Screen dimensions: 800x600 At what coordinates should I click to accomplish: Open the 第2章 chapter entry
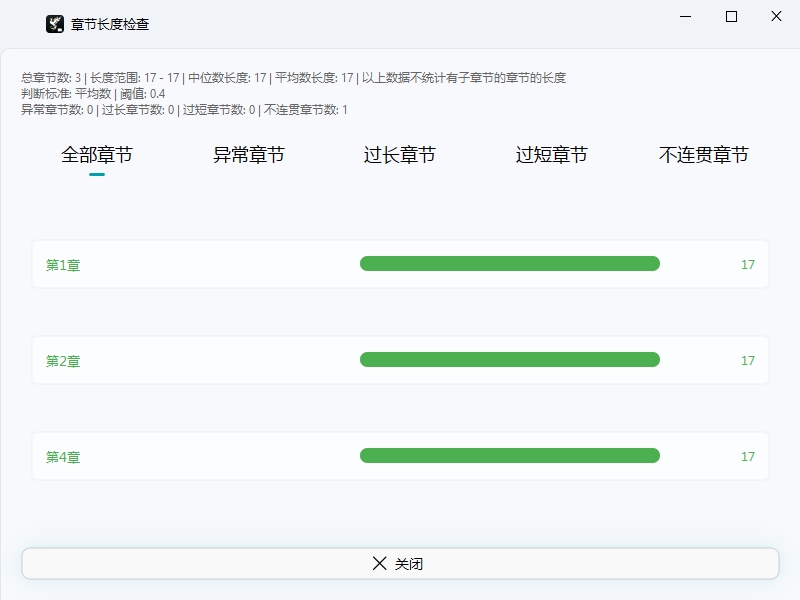point(63,361)
